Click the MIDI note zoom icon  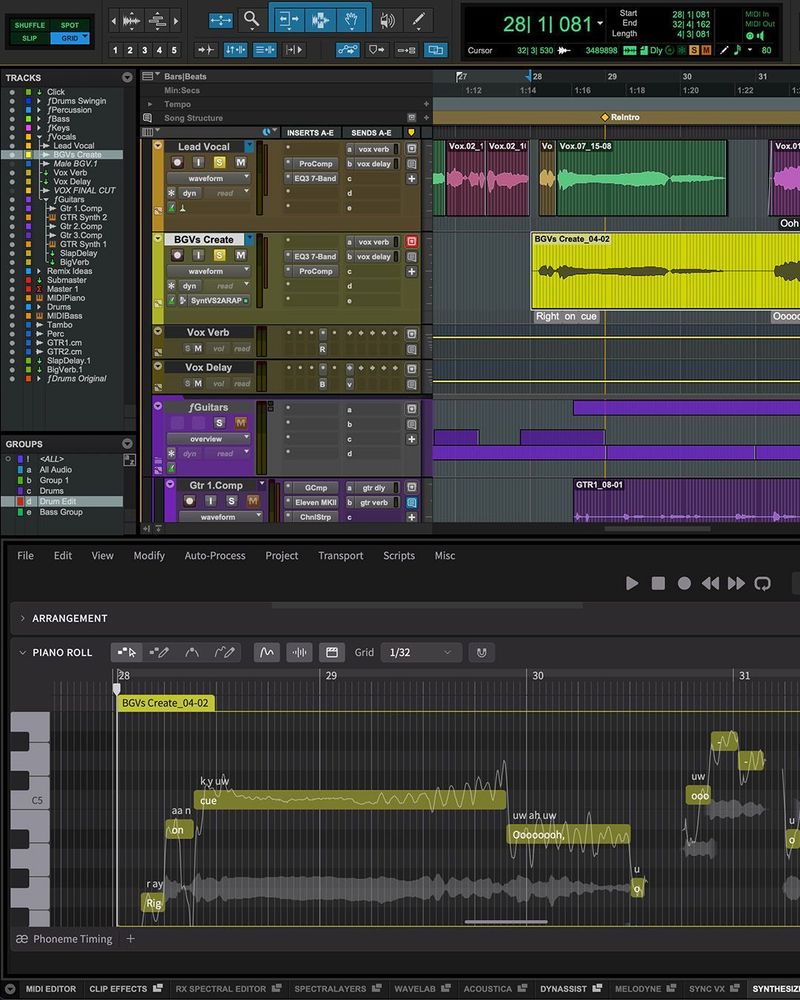(x=157, y=20)
